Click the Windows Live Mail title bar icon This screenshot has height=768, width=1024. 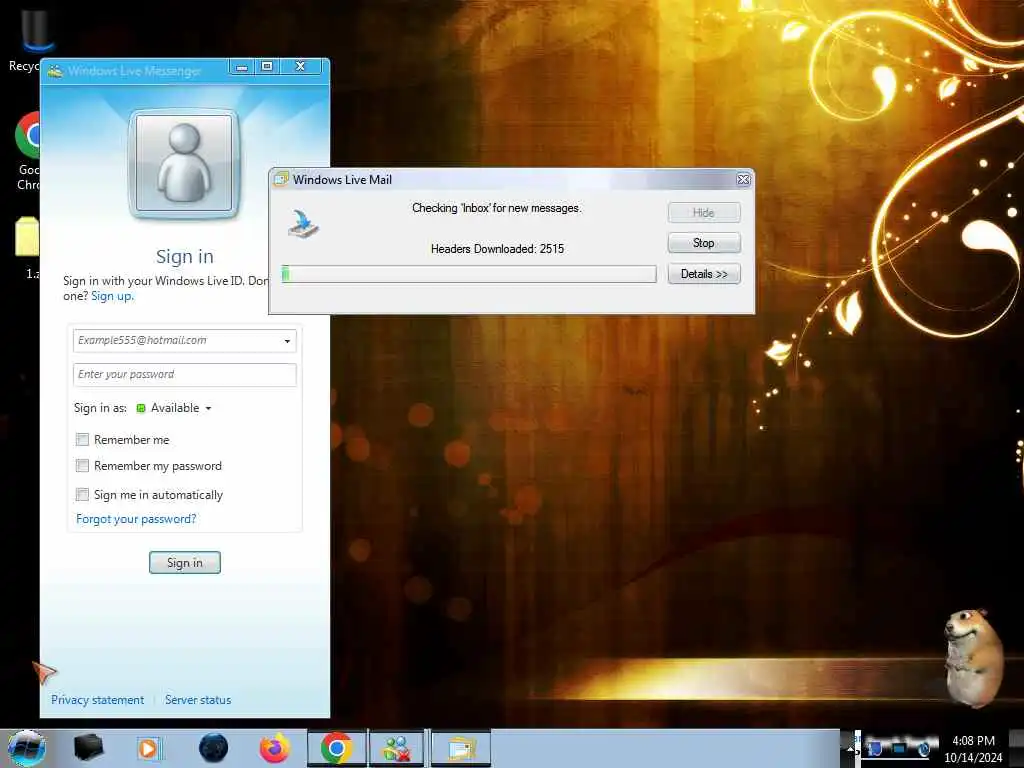(x=281, y=180)
